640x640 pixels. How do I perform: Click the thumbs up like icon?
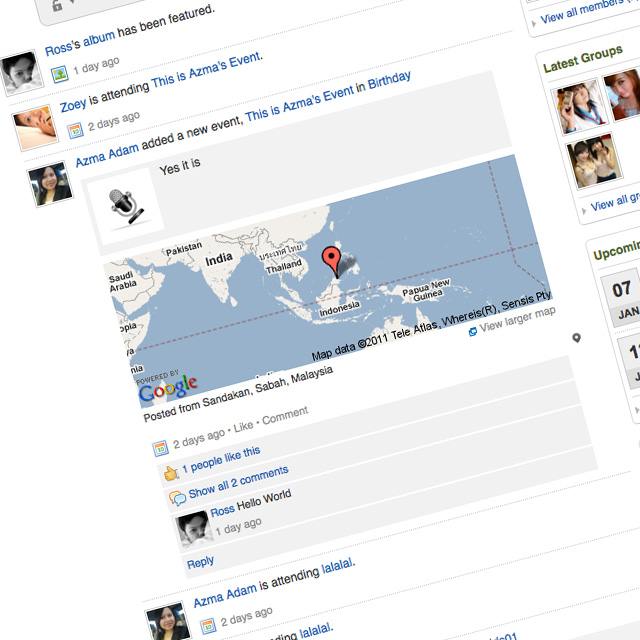[x=171, y=473]
